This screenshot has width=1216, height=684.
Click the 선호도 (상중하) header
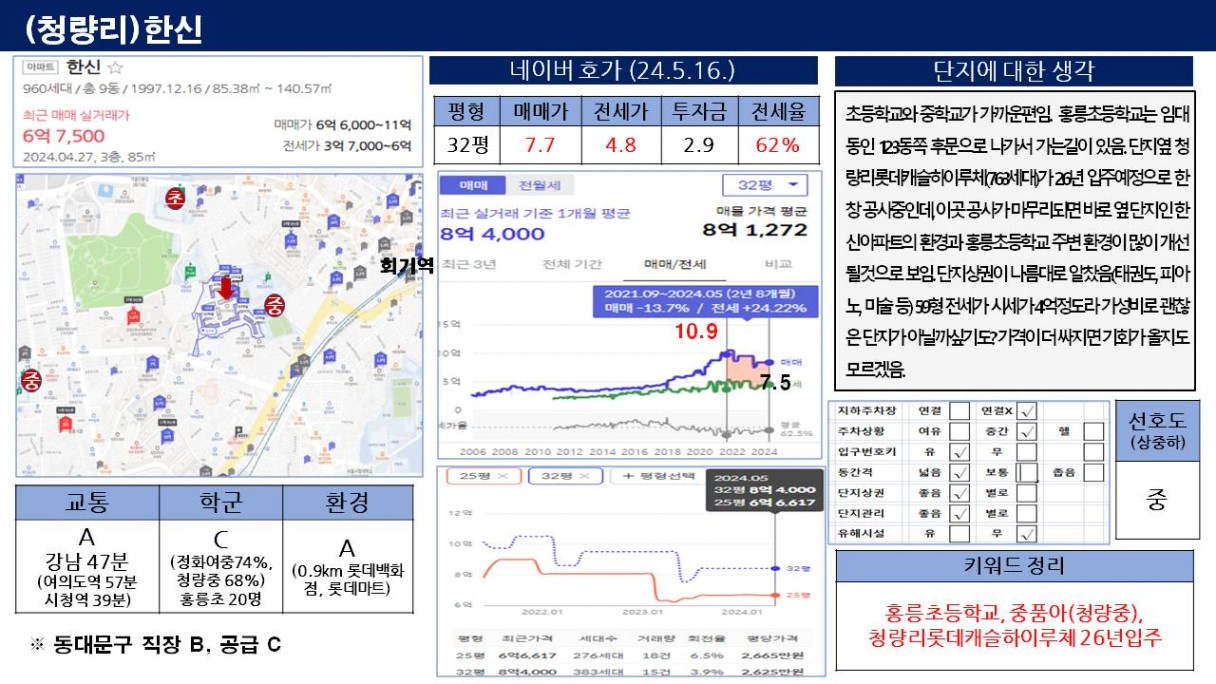pyautogui.click(x=1156, y=430)
